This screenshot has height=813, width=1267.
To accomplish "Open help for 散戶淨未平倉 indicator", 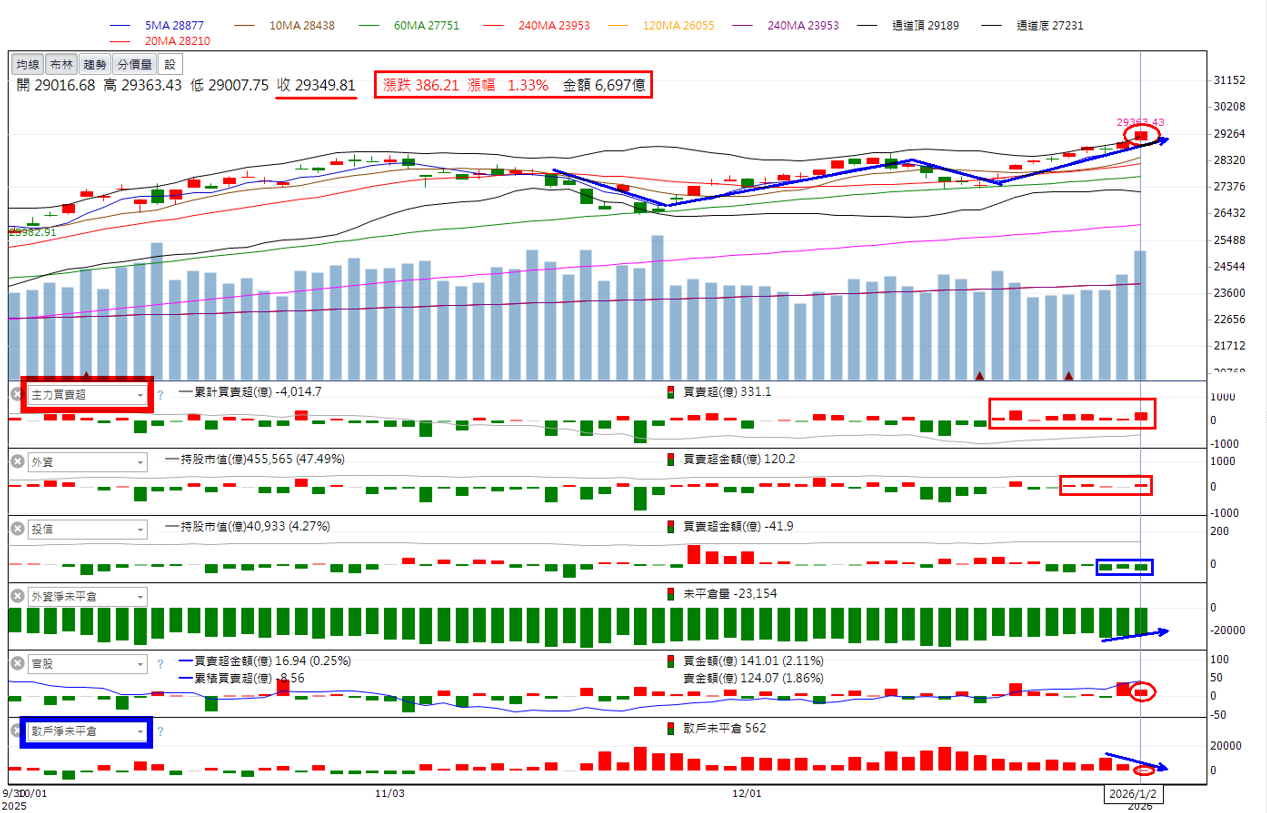I will tap(160, 732).
